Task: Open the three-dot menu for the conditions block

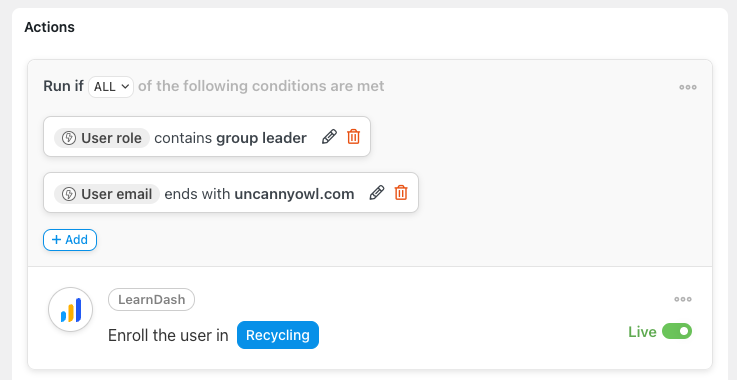Action: [688, 87]
